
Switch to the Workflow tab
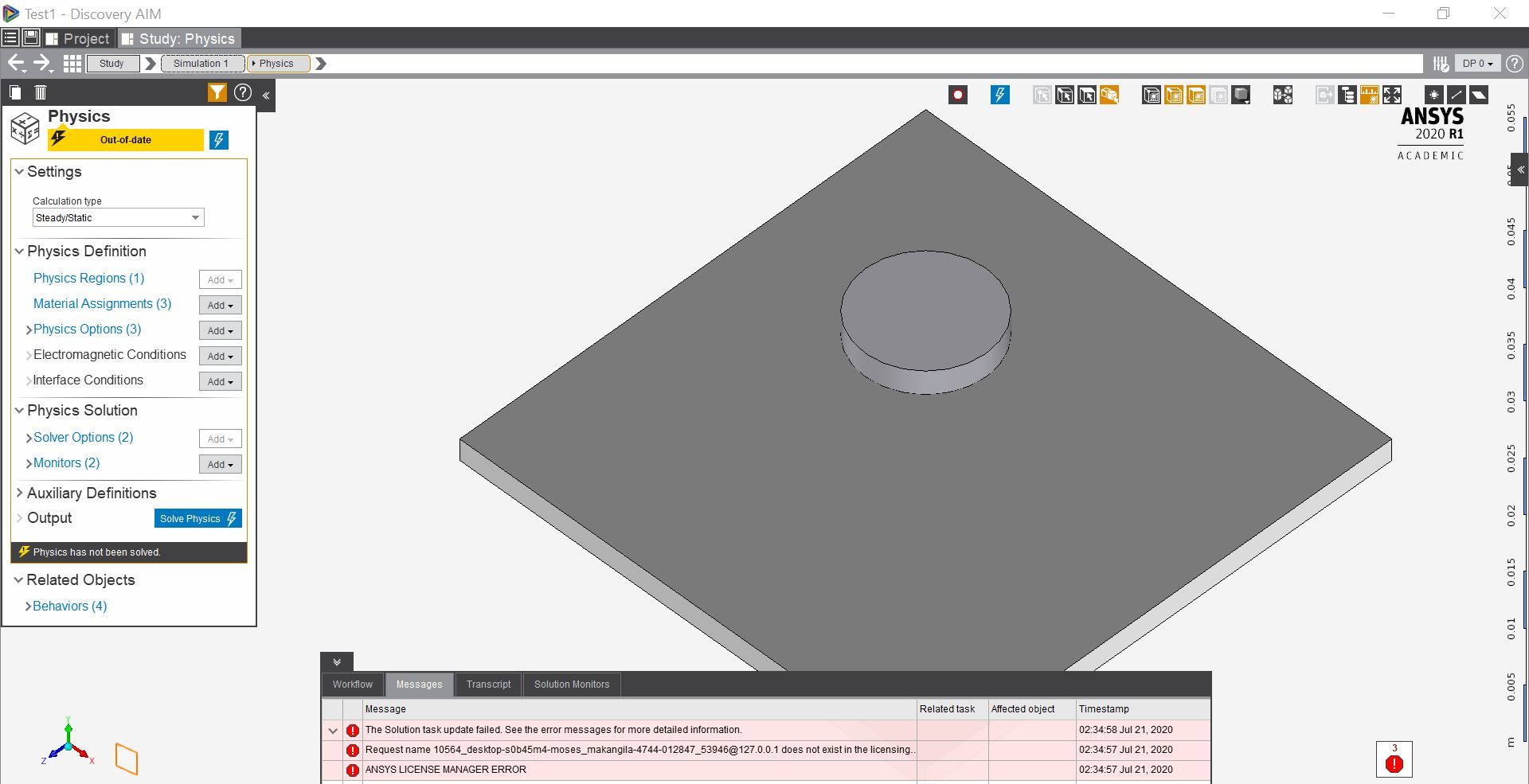353,685
